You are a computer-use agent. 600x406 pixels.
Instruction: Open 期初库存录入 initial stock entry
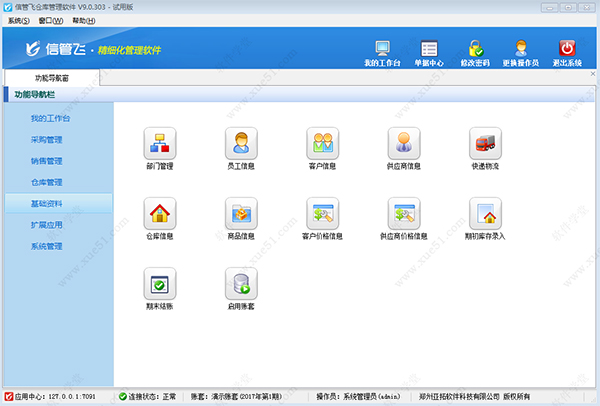tap(484, 213)
